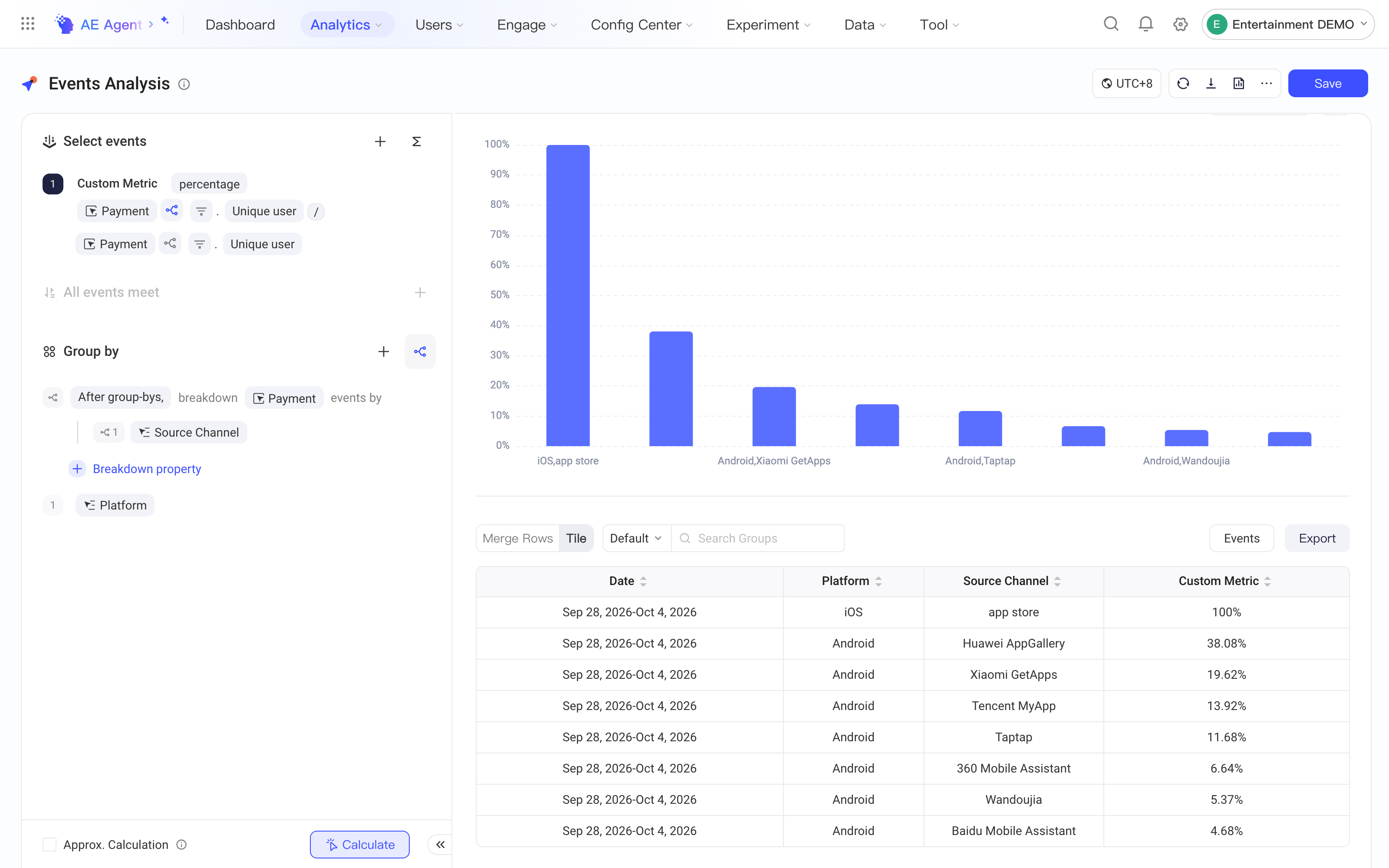
Task: Collapse the left panel with double-arrow
Action: click(x=440, y=844)
